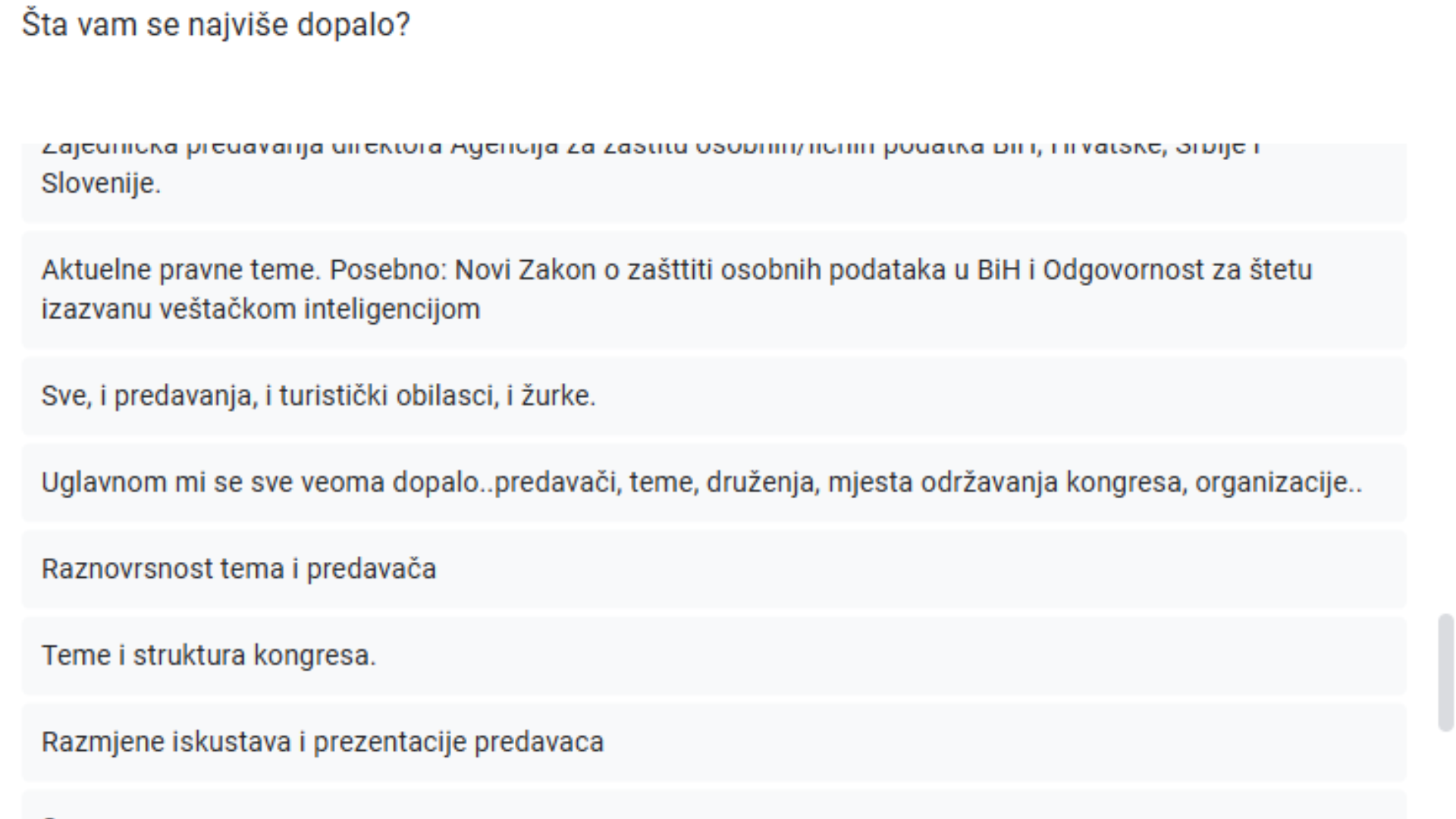1456x819 pixels.
Task: Click the partially visible response at the bottom
Action: tap(713, 807)
